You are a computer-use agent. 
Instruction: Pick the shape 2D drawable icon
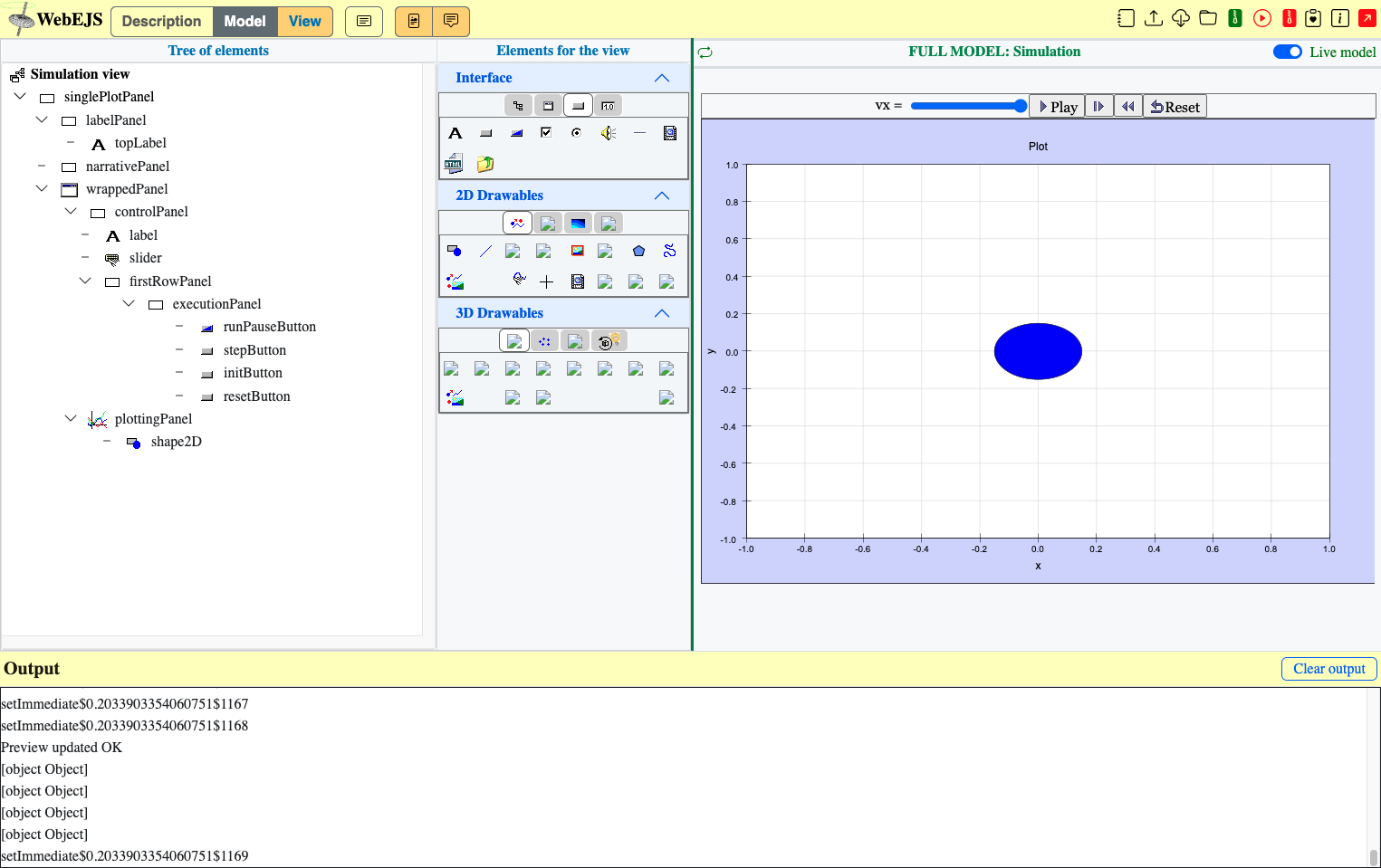click(x=455, y=251)
